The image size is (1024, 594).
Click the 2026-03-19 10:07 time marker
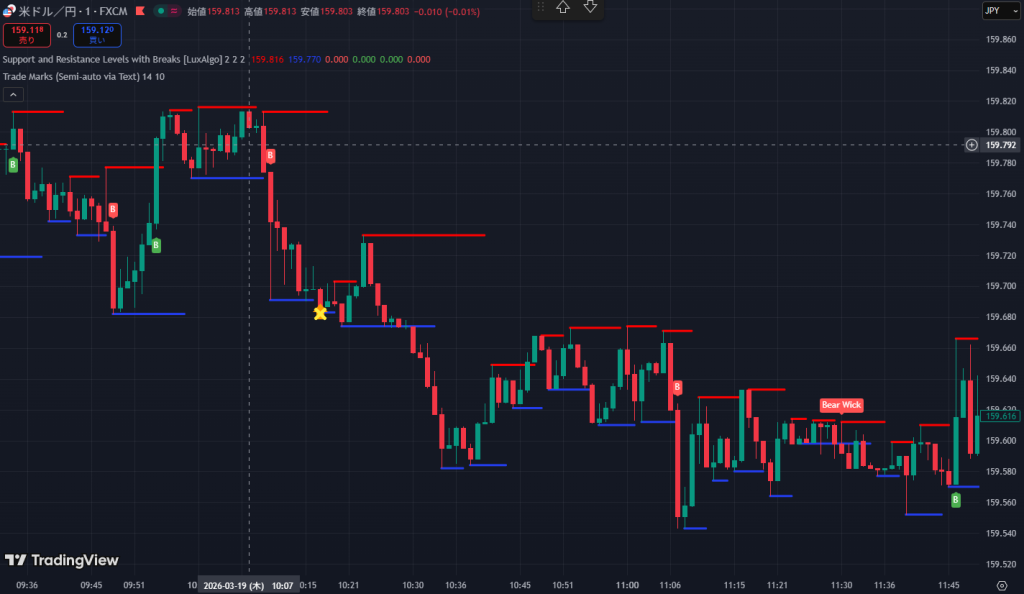point(248,585)
